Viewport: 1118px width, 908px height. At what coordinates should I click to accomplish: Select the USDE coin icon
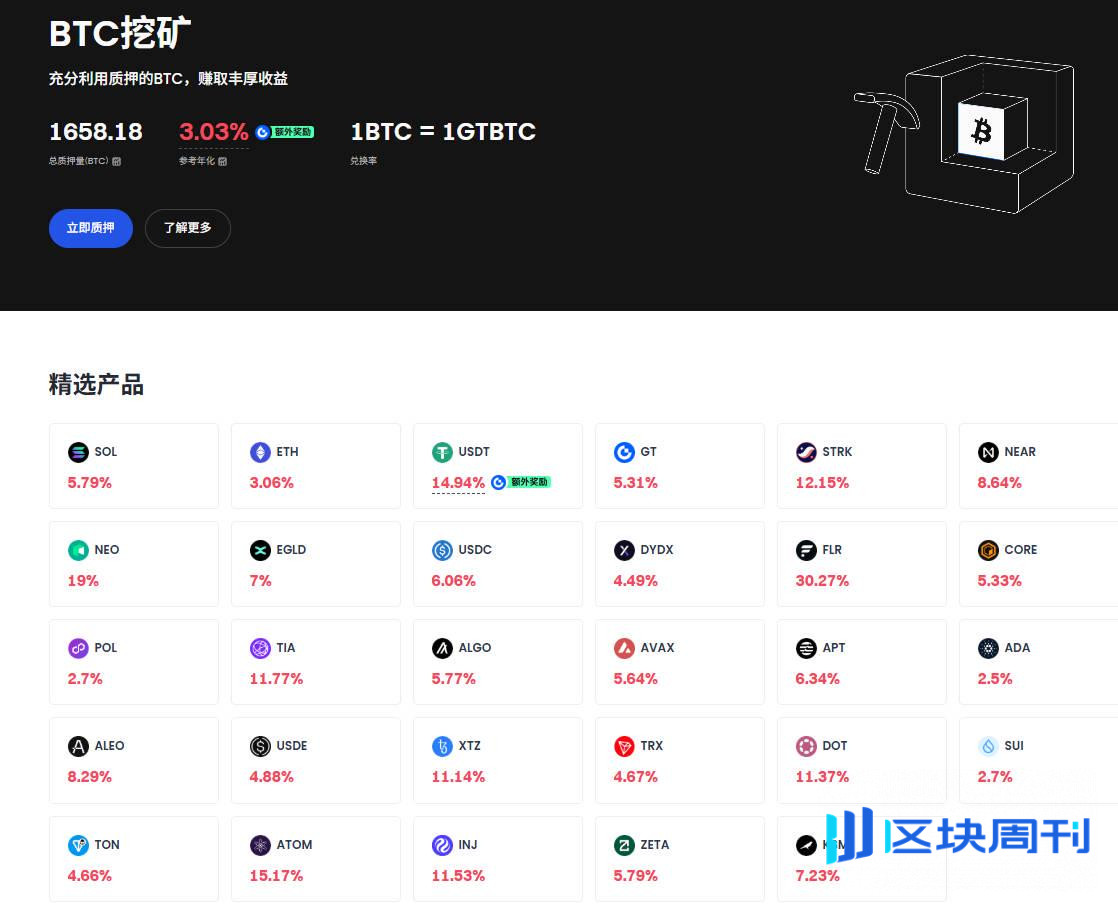(x=260, y=746)
